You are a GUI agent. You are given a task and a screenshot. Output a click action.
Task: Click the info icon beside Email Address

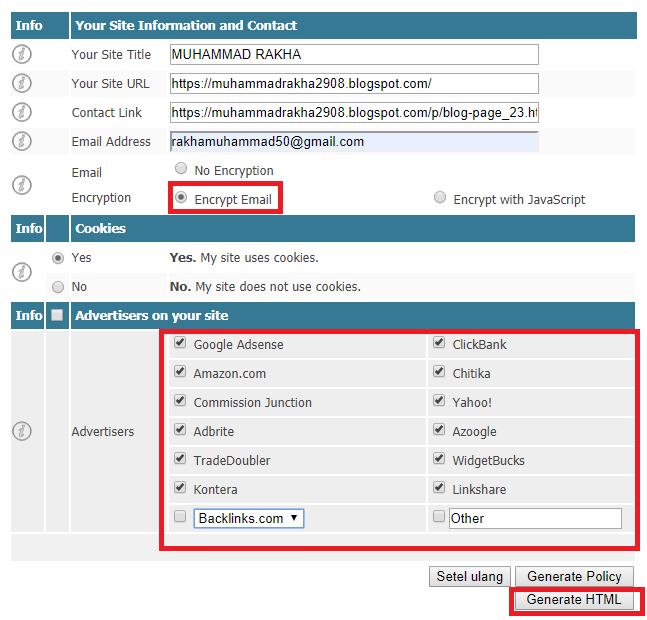pos(22,141)
